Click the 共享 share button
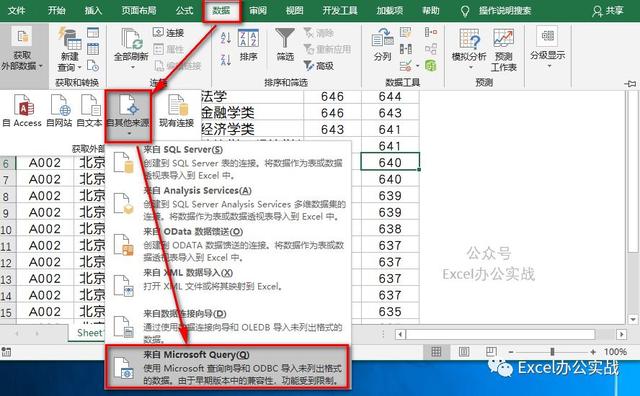 pyautogui.click(x=608, y=11)
